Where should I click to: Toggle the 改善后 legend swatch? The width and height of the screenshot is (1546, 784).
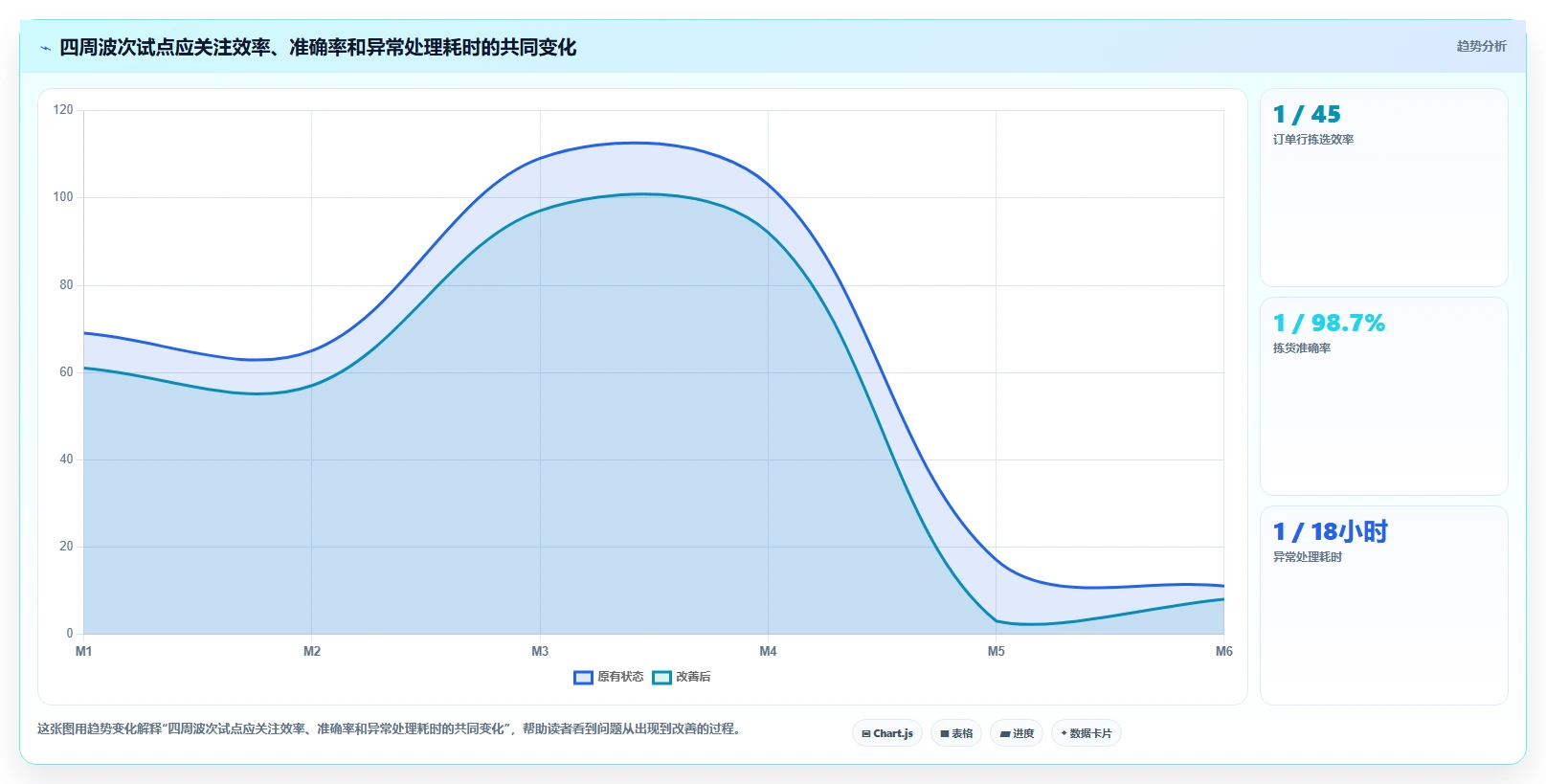[661, 677]
